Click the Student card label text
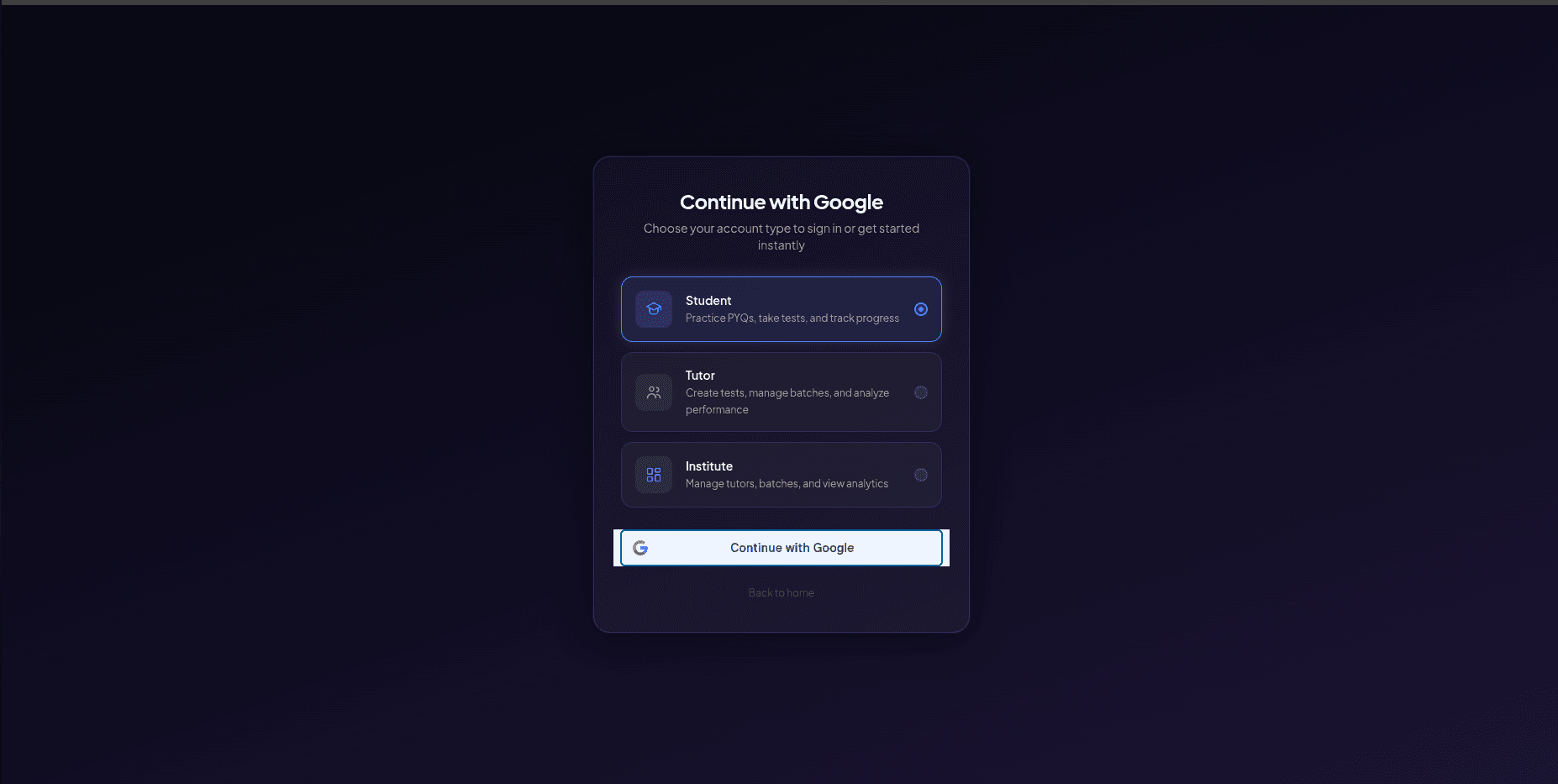Image resolution: width=1558 pixels, height=784 pixels. tap(708, 300)
